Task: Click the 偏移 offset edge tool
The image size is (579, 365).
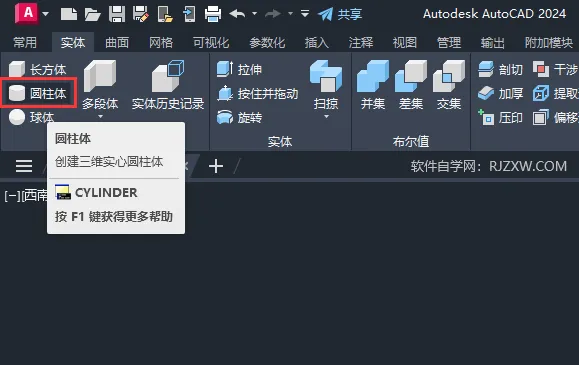Action: click(x=555, y=118)
